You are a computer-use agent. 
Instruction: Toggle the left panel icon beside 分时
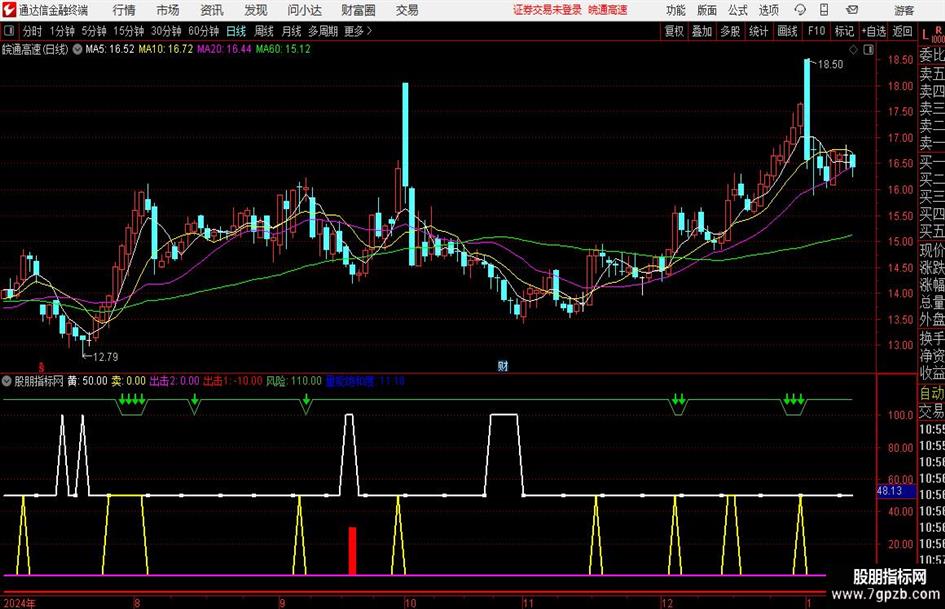[x=9, y=31]
